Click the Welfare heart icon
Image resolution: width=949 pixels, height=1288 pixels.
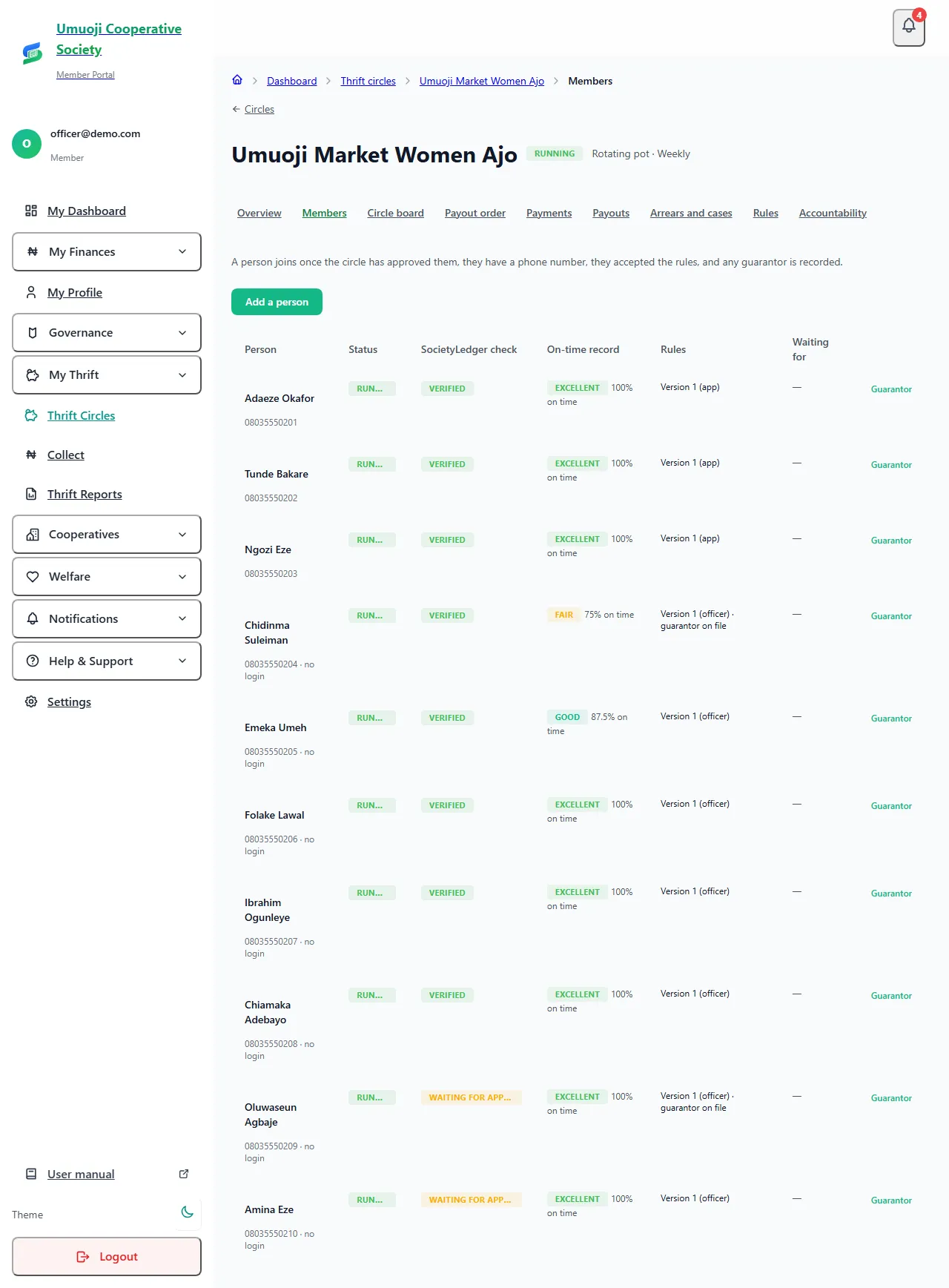coord(33,576)
